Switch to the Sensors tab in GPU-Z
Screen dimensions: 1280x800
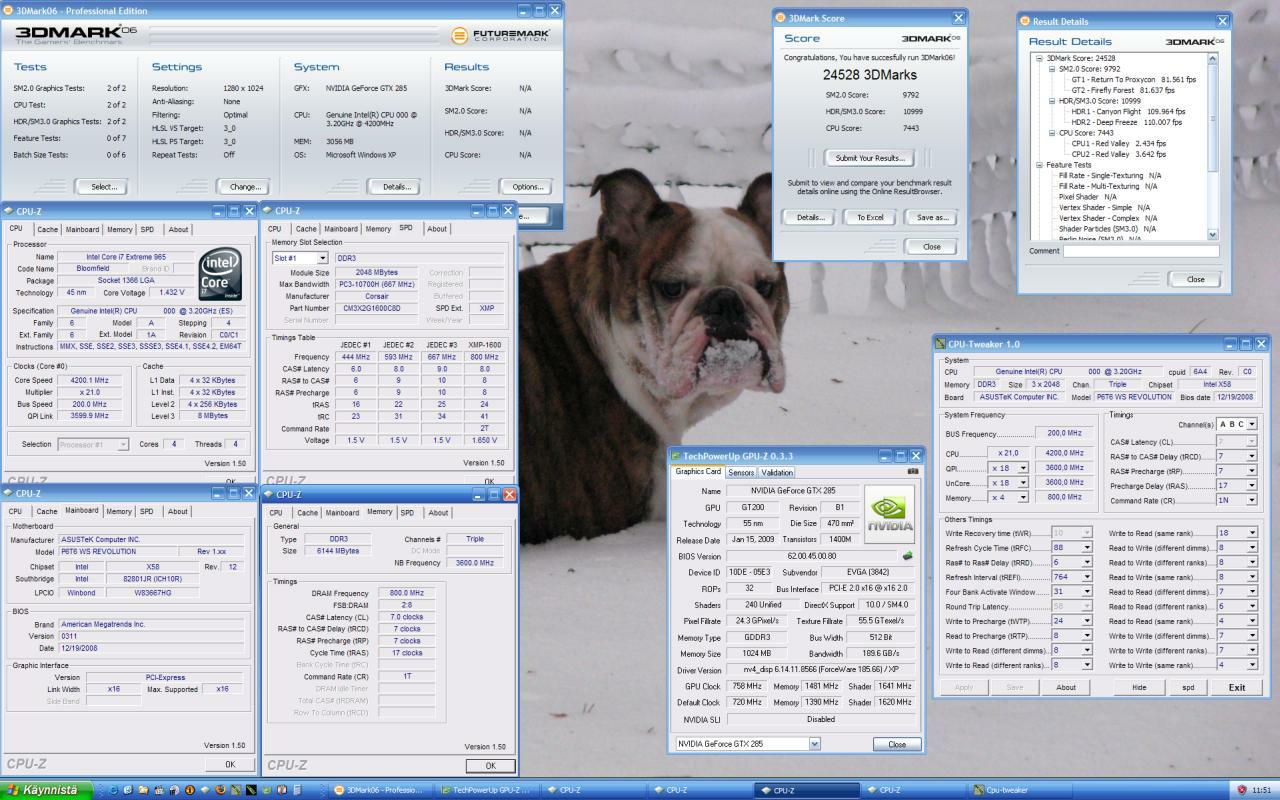click(x=741, y=472)
